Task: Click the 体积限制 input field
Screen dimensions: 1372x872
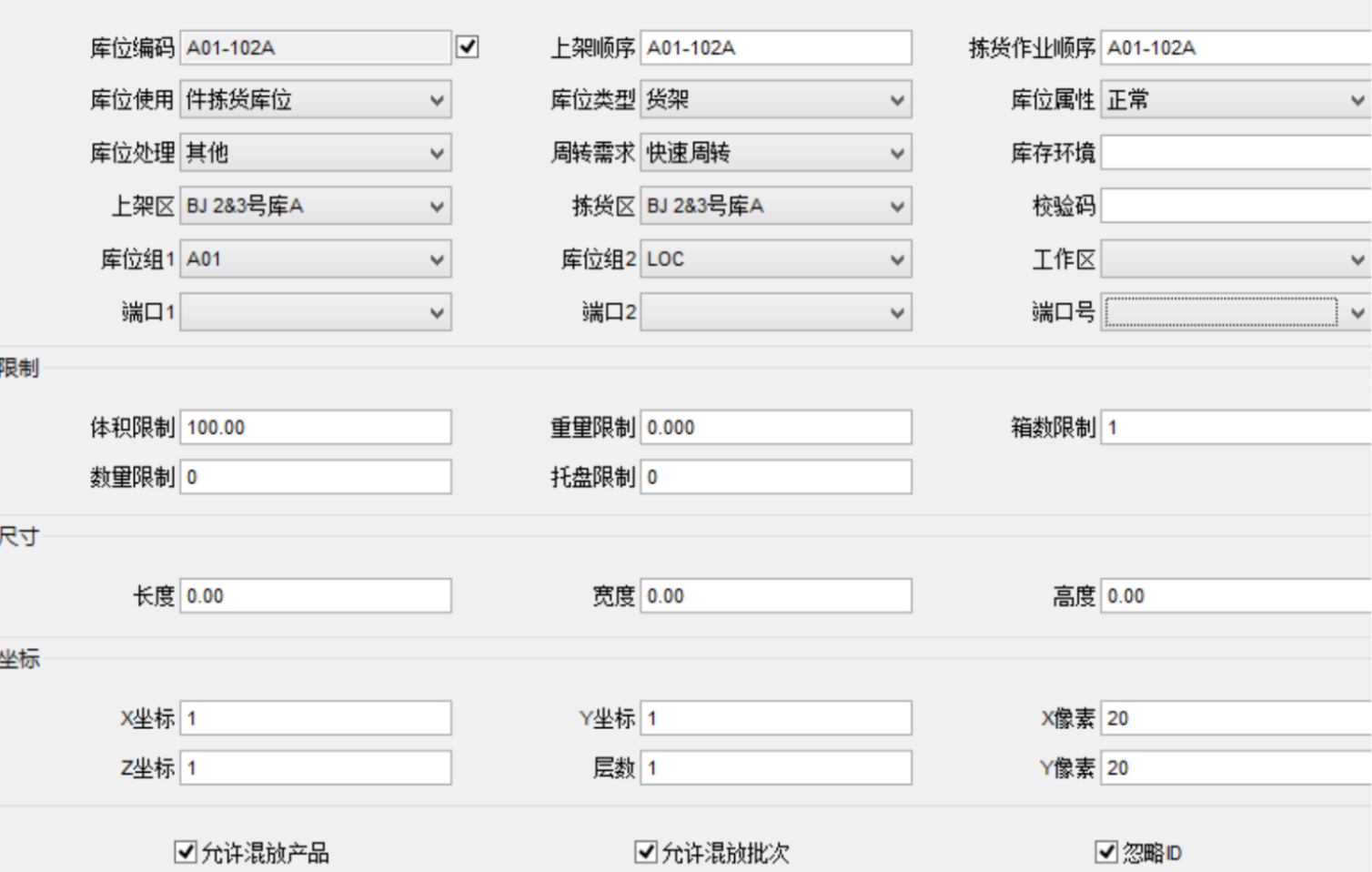Action: click(316, 427)
